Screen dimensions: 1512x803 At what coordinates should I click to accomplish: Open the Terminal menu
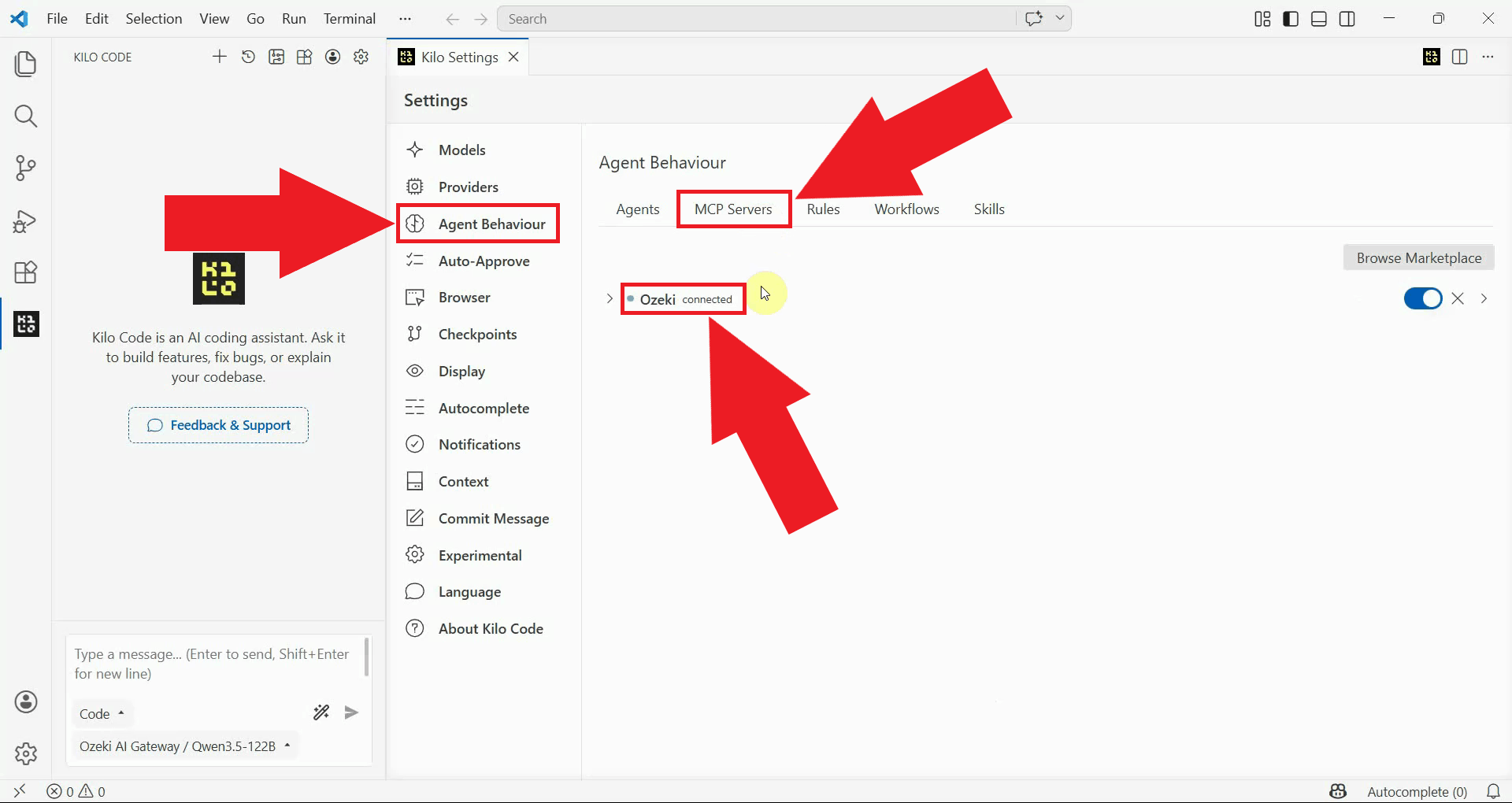(x=350, y=19)
